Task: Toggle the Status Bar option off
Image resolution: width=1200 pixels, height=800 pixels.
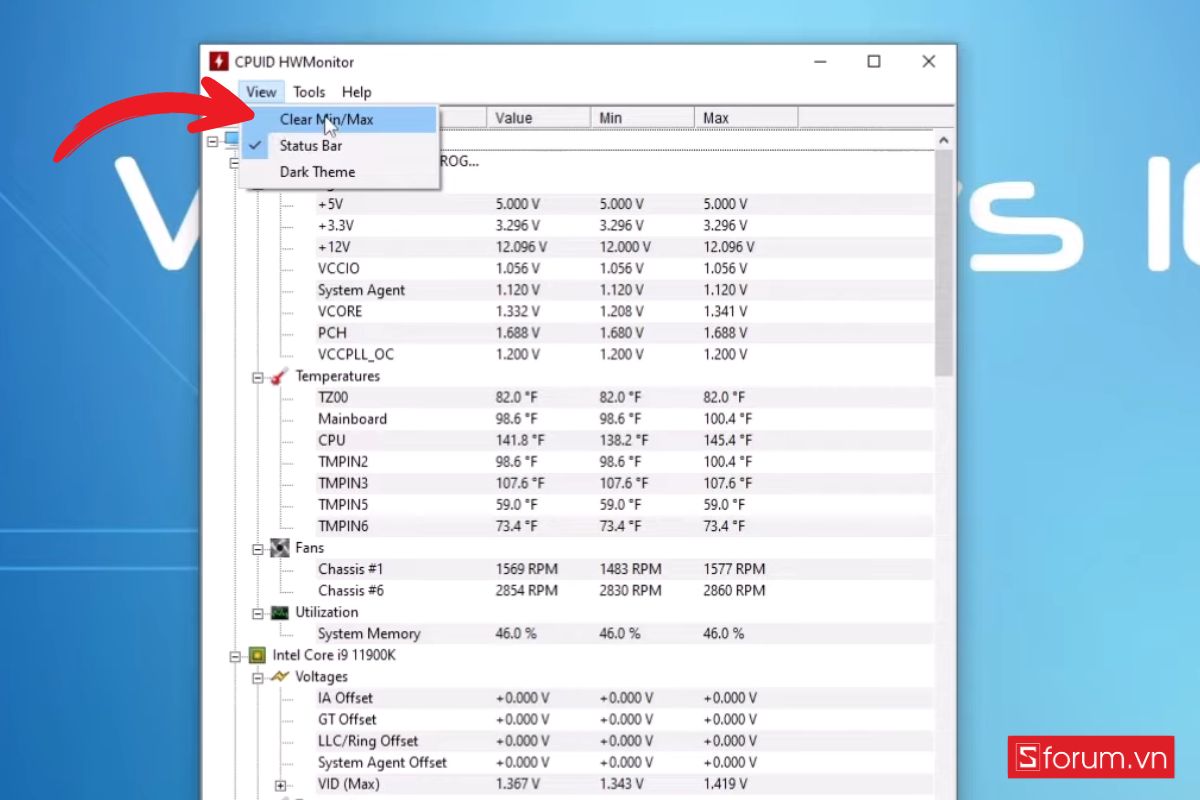Action: (339, 145)
